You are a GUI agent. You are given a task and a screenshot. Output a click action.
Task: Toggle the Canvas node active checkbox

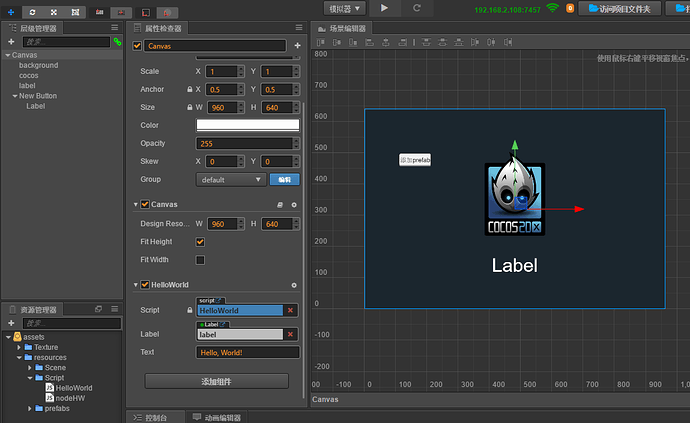pos(137,46)
